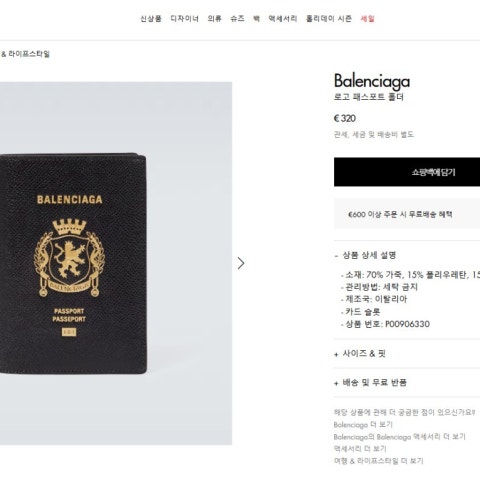Open Balenciaga 액세서리 더 보기 link
480x480 pixels.
[399, 437]
